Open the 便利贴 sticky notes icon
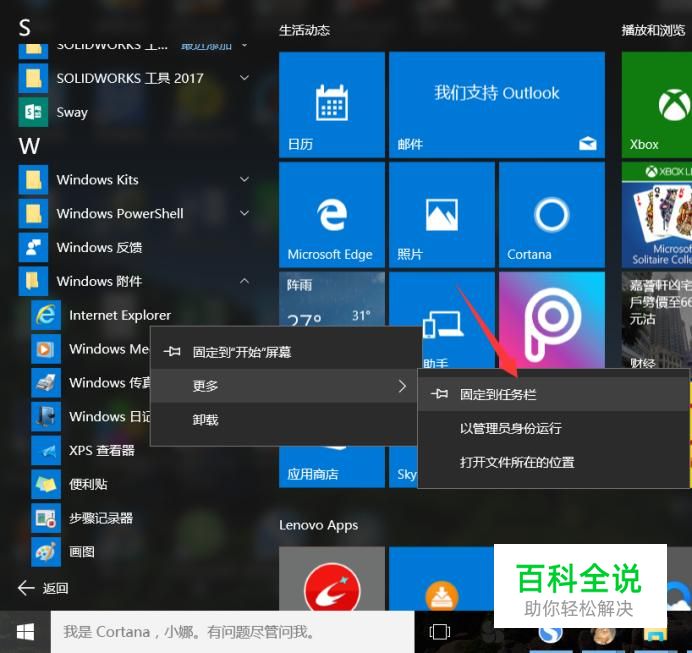Screen dimensions: 692x653 (46, 484)
